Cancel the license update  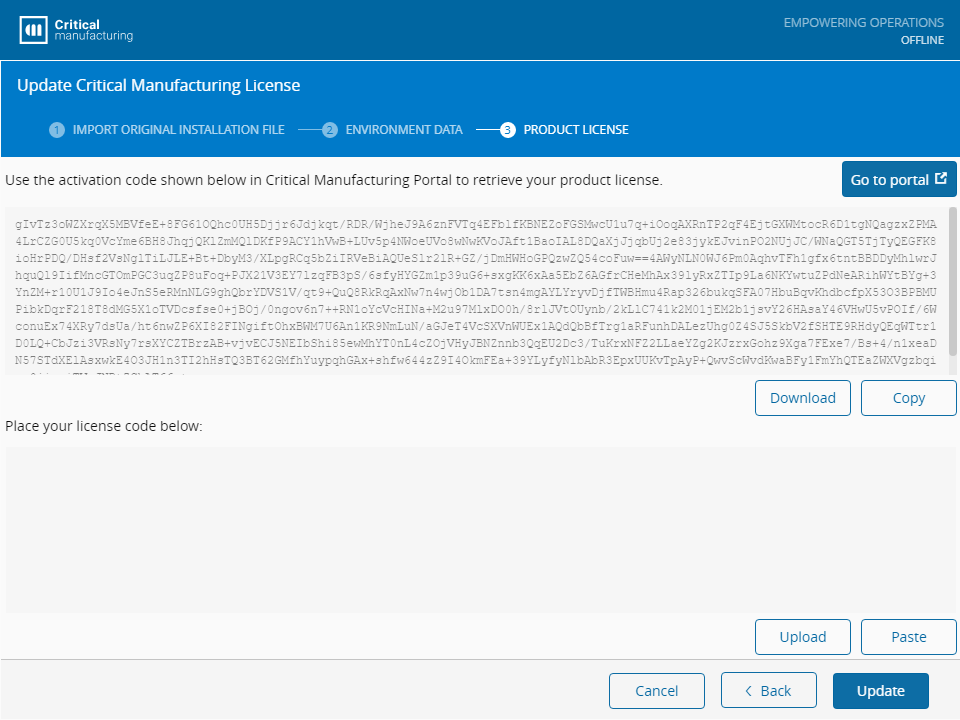point(656,691)
